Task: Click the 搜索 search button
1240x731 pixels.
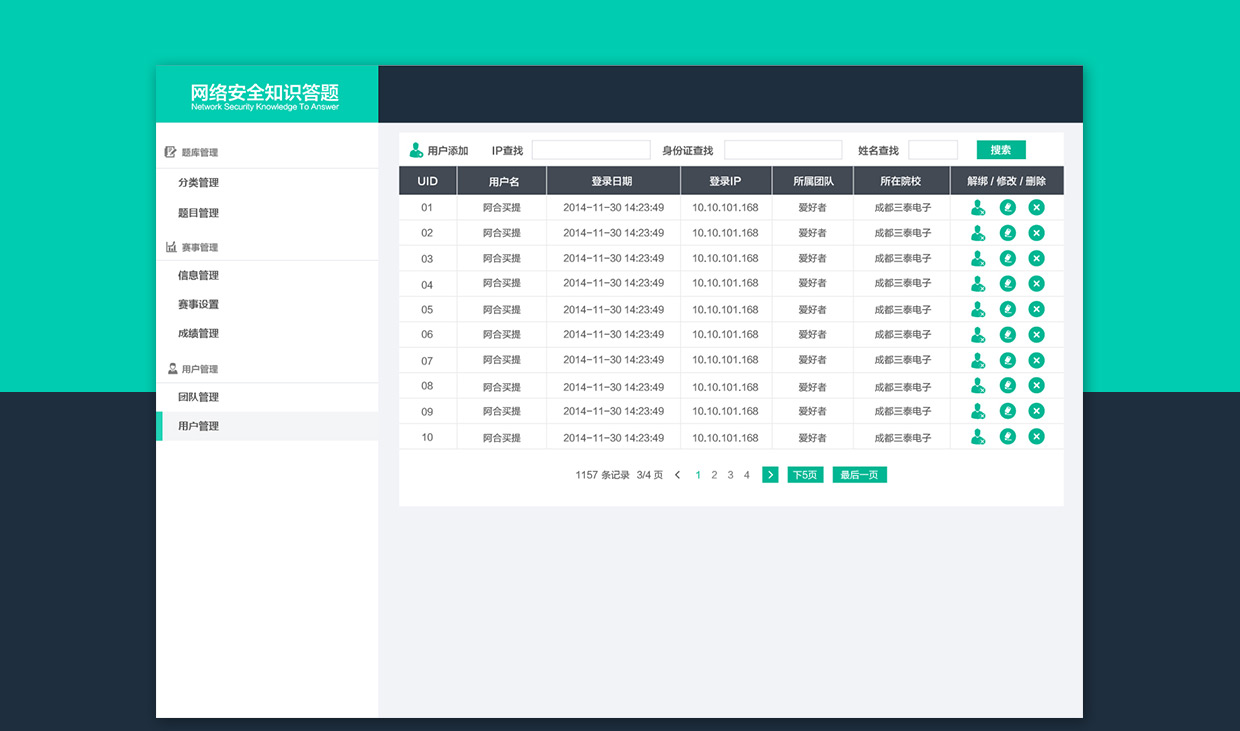Action: pyautogui.click(x=1000, y=150)
